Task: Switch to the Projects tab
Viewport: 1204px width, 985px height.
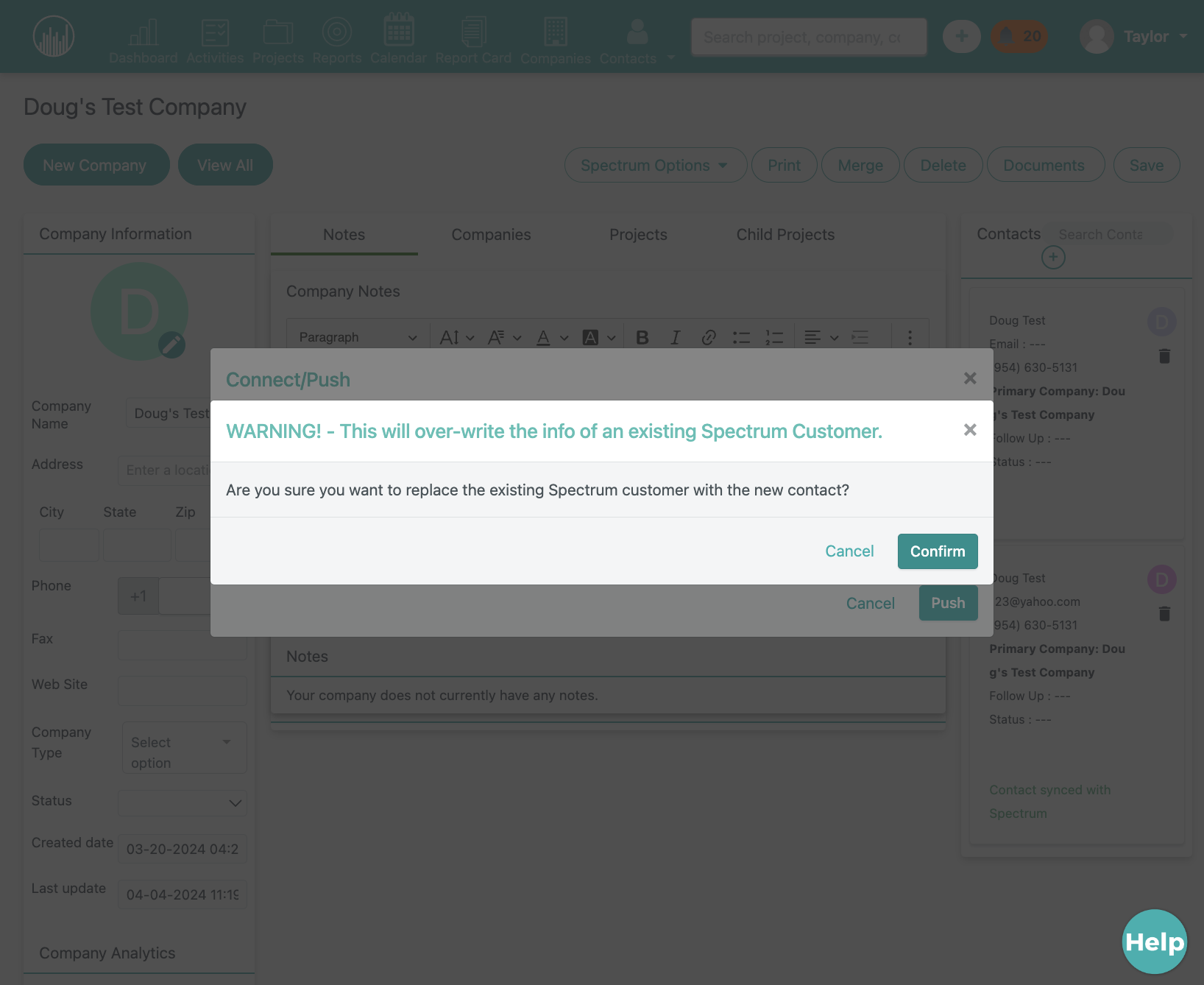Action: tap(638, 235)
